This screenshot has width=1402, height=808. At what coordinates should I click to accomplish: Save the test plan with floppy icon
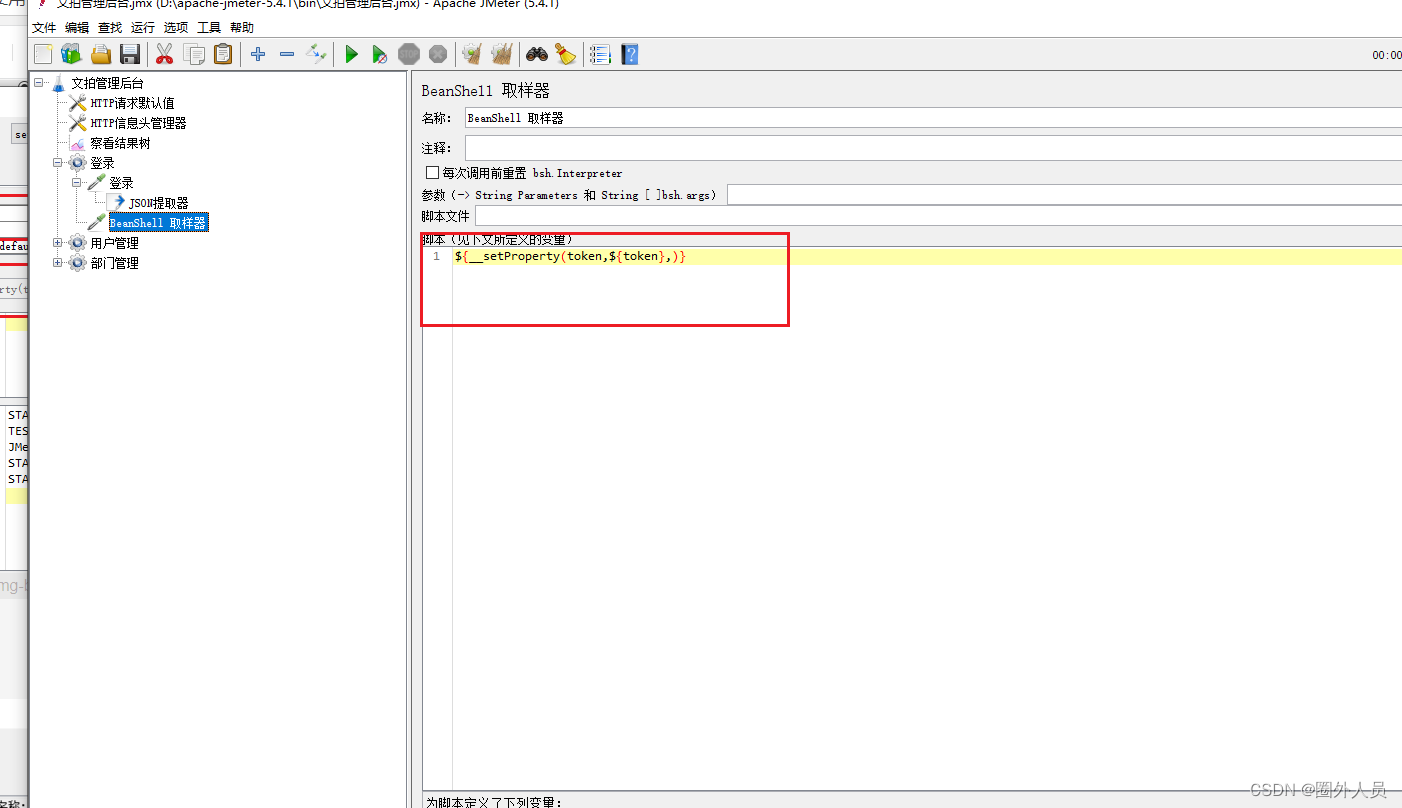point(130,54)
